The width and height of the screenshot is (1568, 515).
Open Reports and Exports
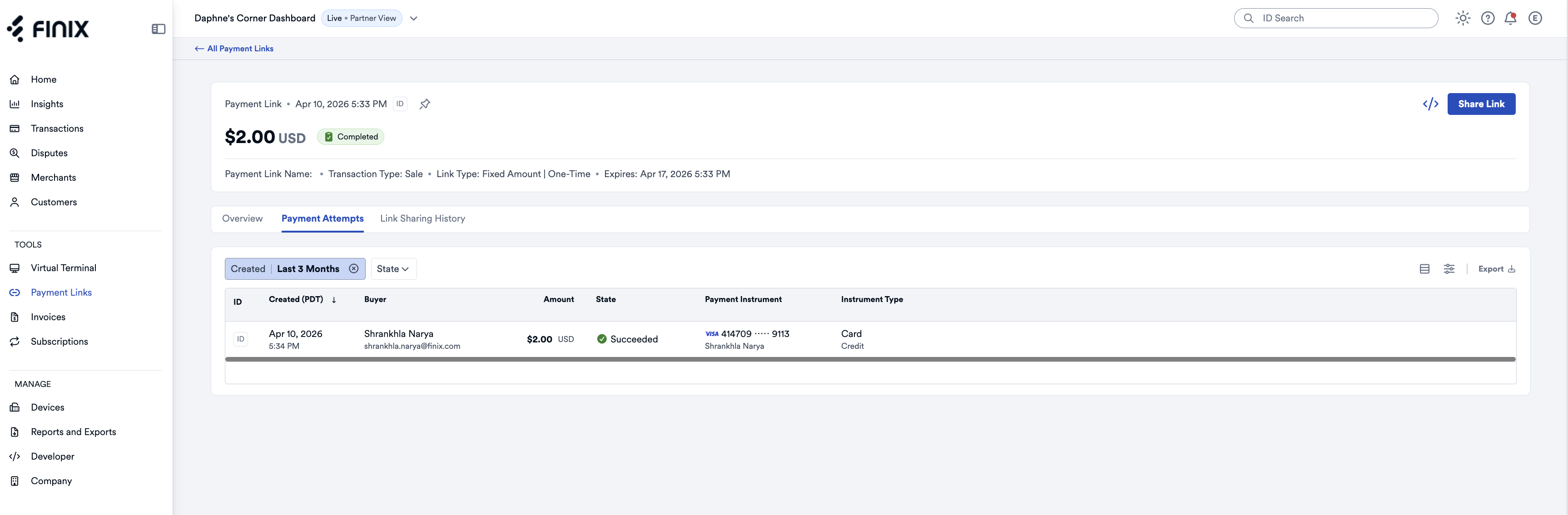click(73, 431)
